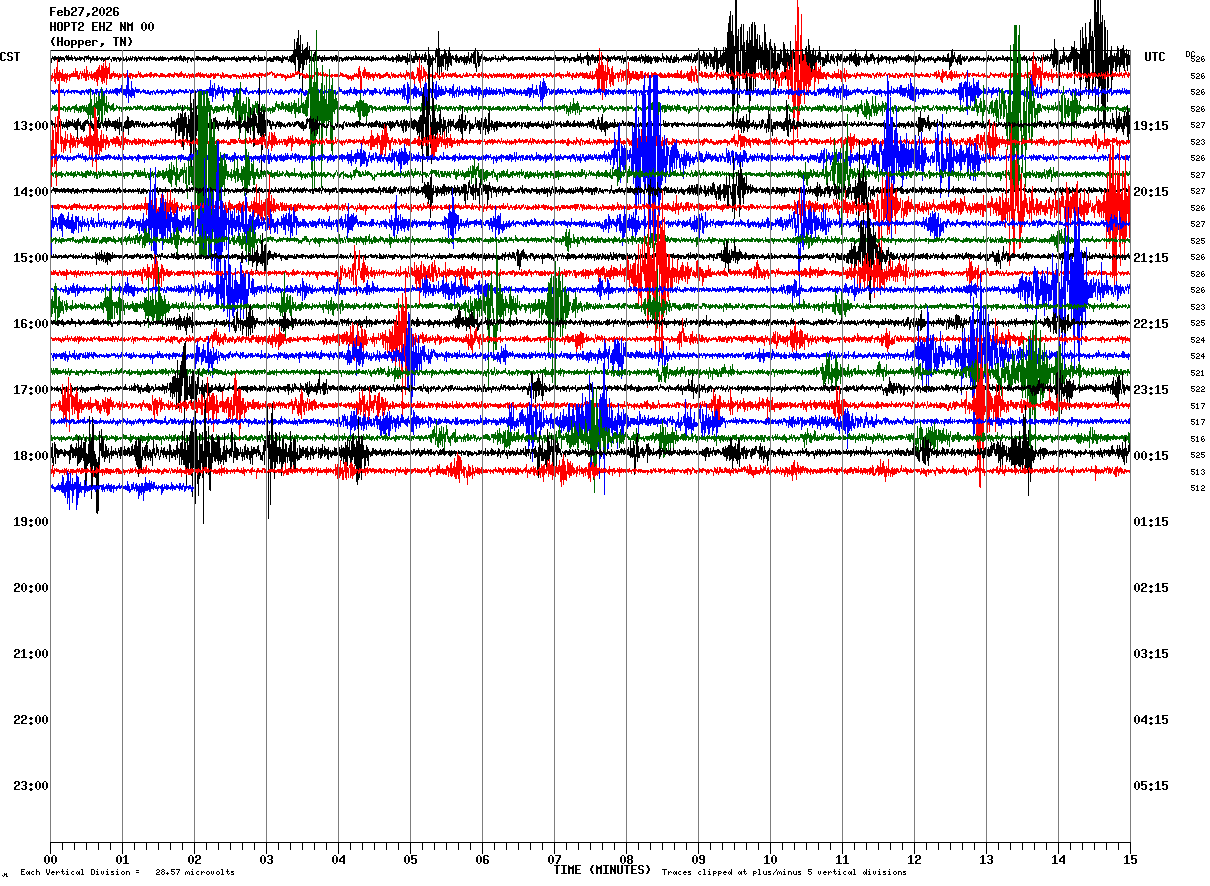Click the Feb27,2026 date label
Screen dimensions: 1210x886
click(84, 12)
